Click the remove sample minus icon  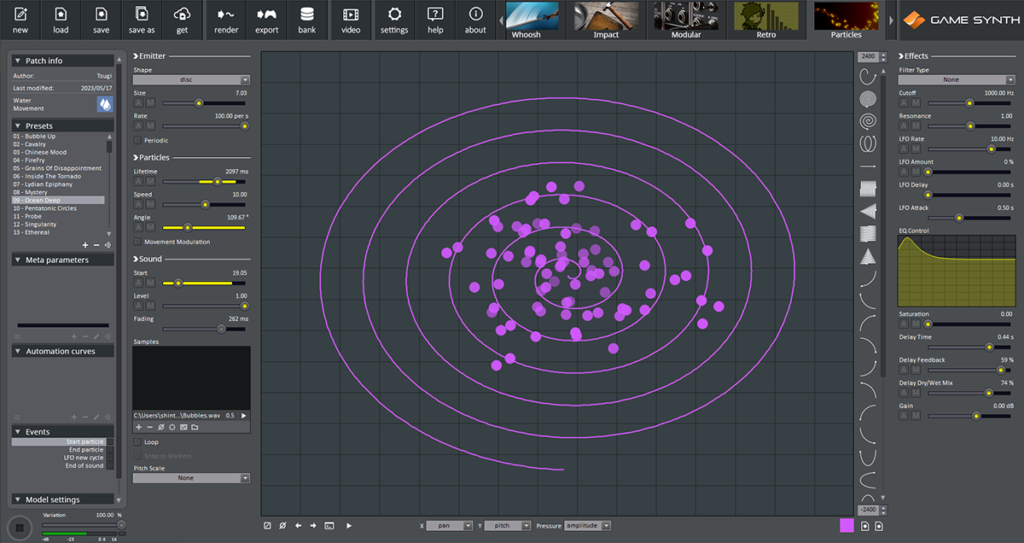coord(150,427)
